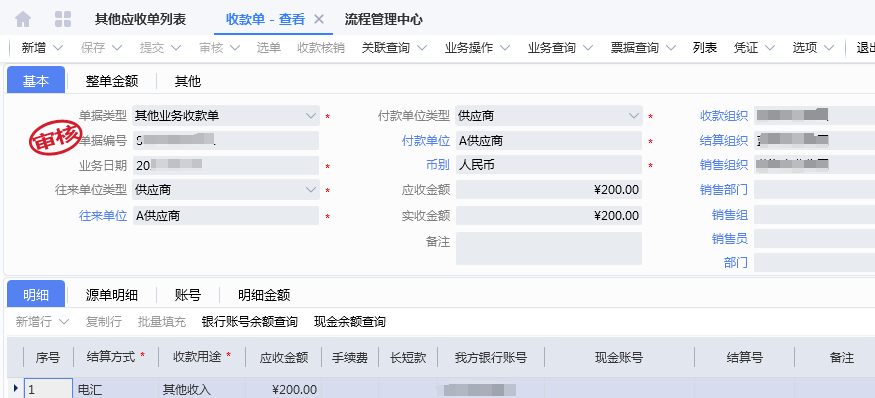Click the 销售组 link label
The image size is (875, 398).
(x=730, y=214)
